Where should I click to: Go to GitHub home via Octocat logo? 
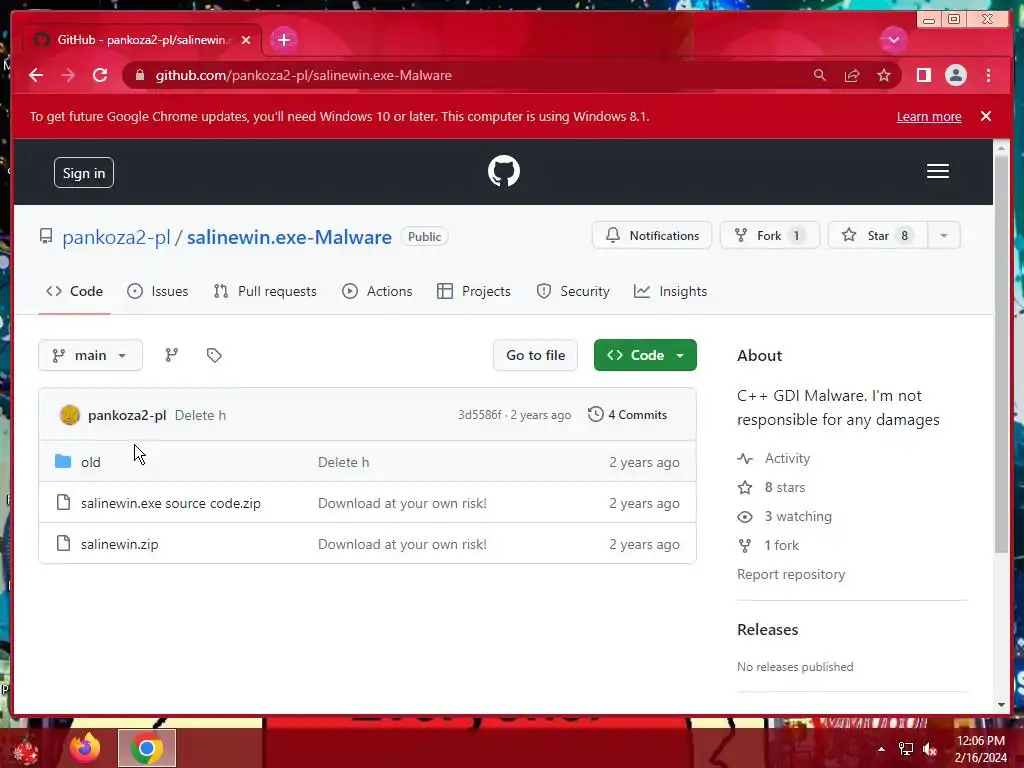coord(504,171)
